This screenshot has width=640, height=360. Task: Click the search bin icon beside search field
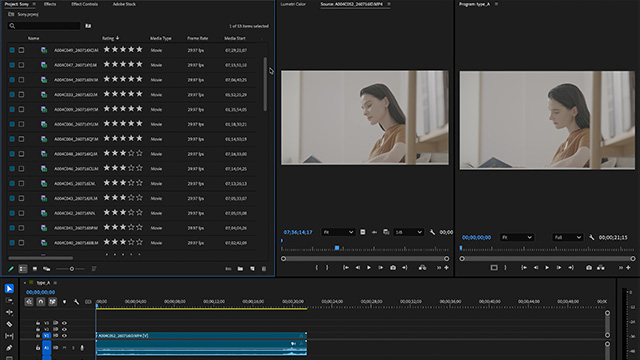tap(88, 26)
